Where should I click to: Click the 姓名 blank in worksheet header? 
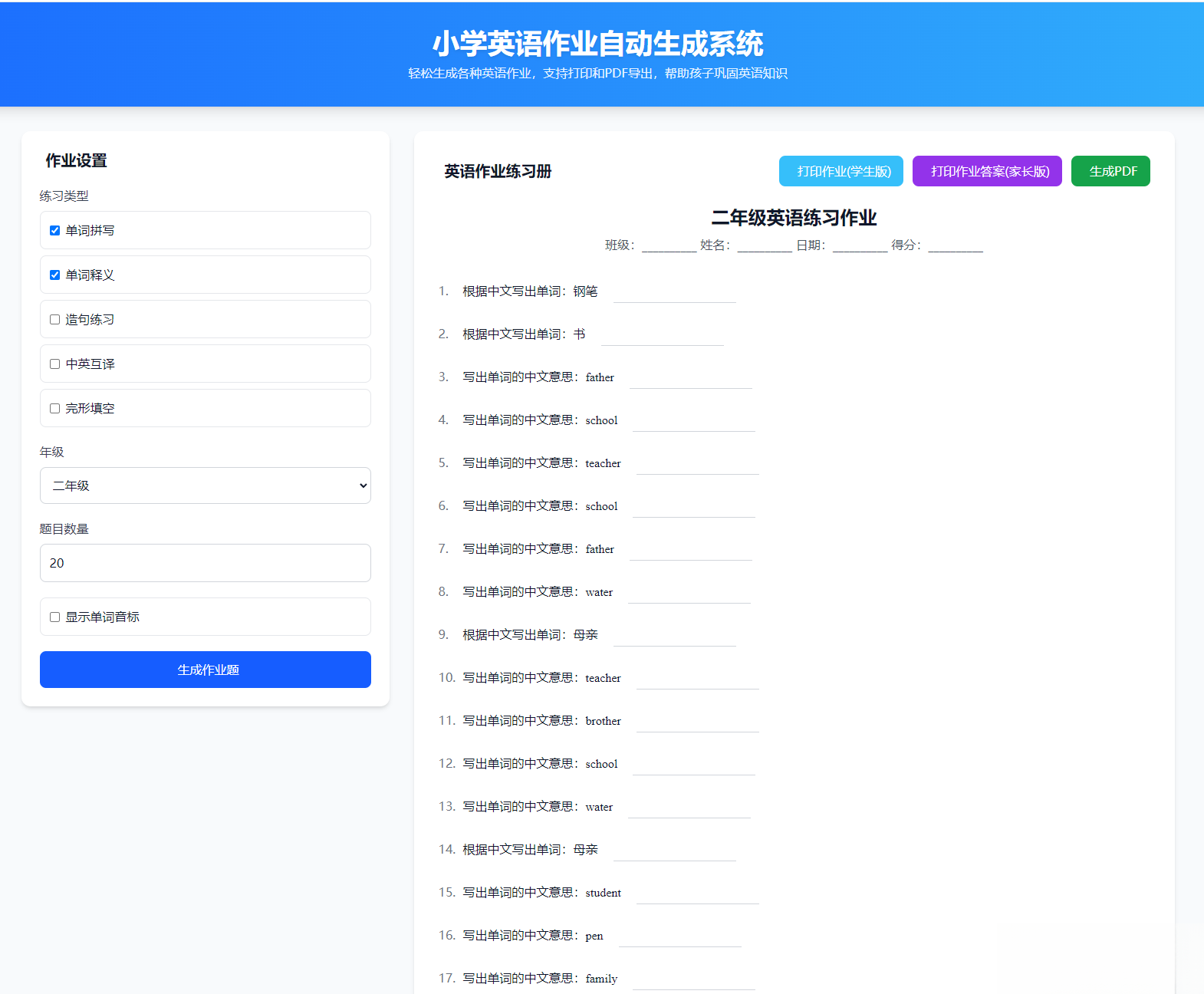(765, 245)
